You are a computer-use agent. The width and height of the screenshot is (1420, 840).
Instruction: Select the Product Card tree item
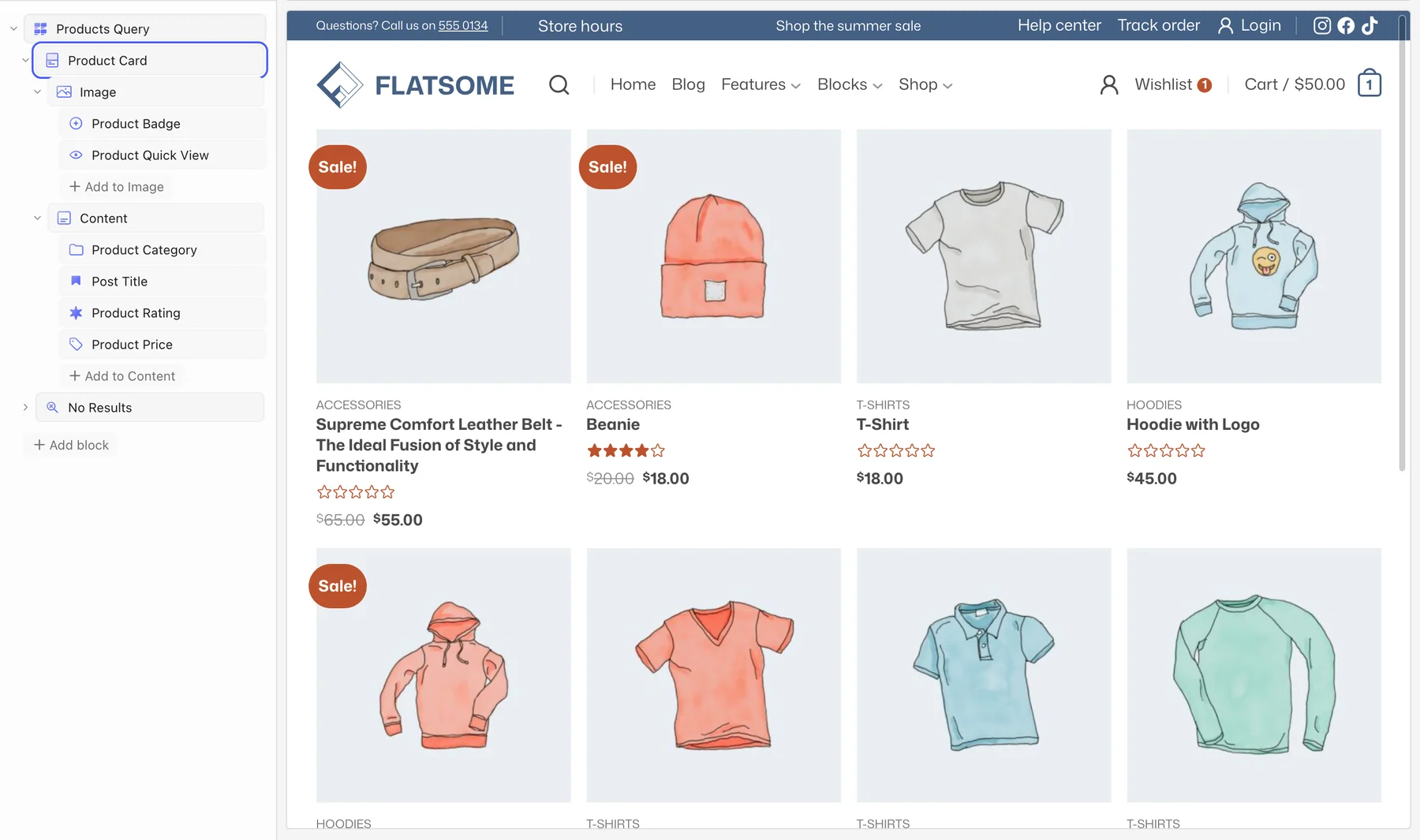point(150,60)
